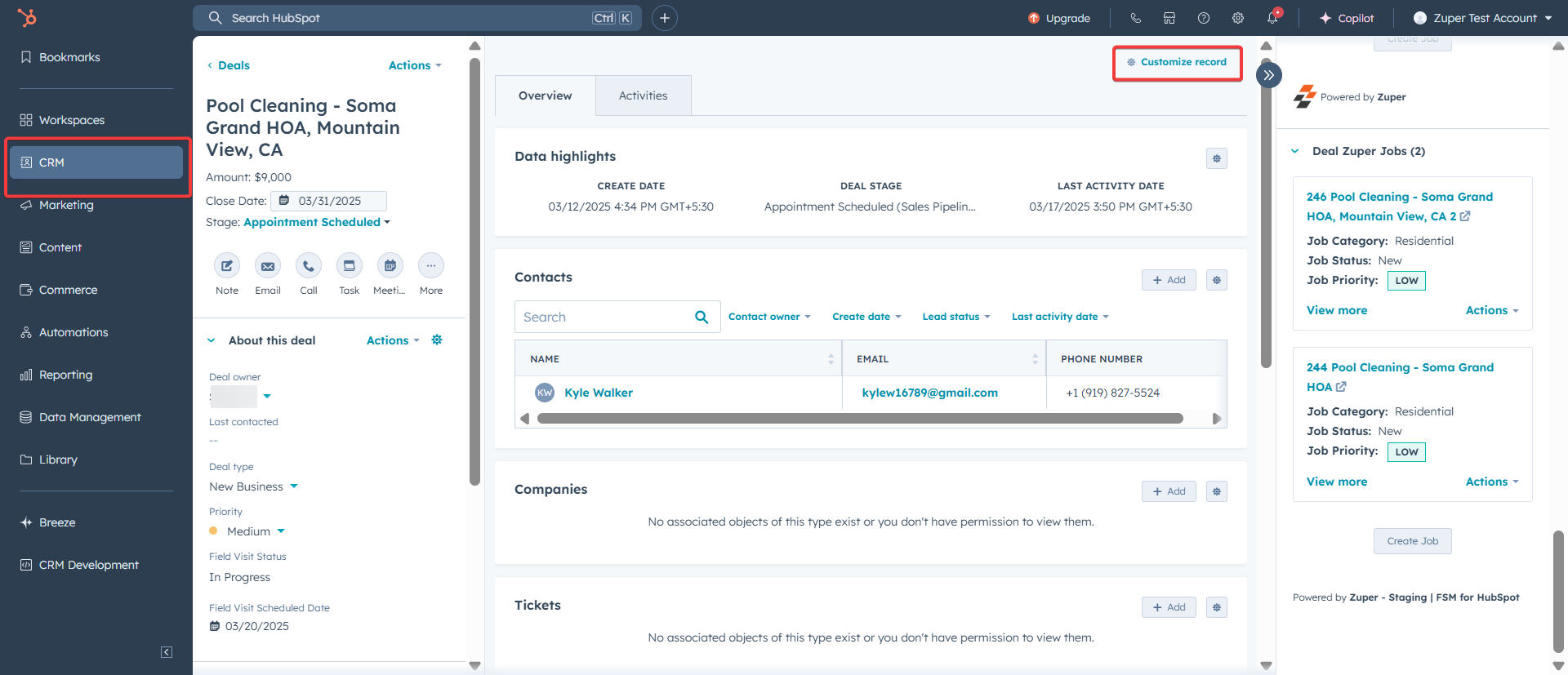
Task: Open Tickets card settings gear
Action: [1217, 607]
